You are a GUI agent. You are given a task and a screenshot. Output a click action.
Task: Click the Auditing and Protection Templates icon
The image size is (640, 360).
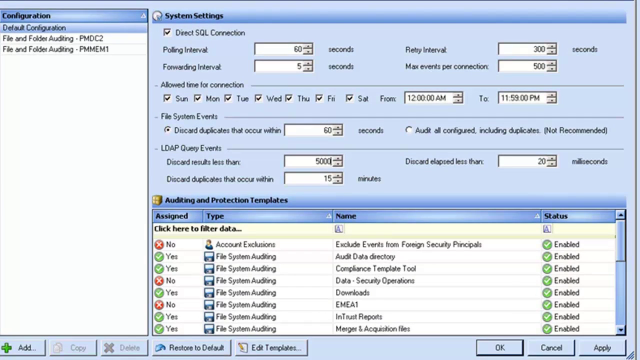[x=157, y=200]
